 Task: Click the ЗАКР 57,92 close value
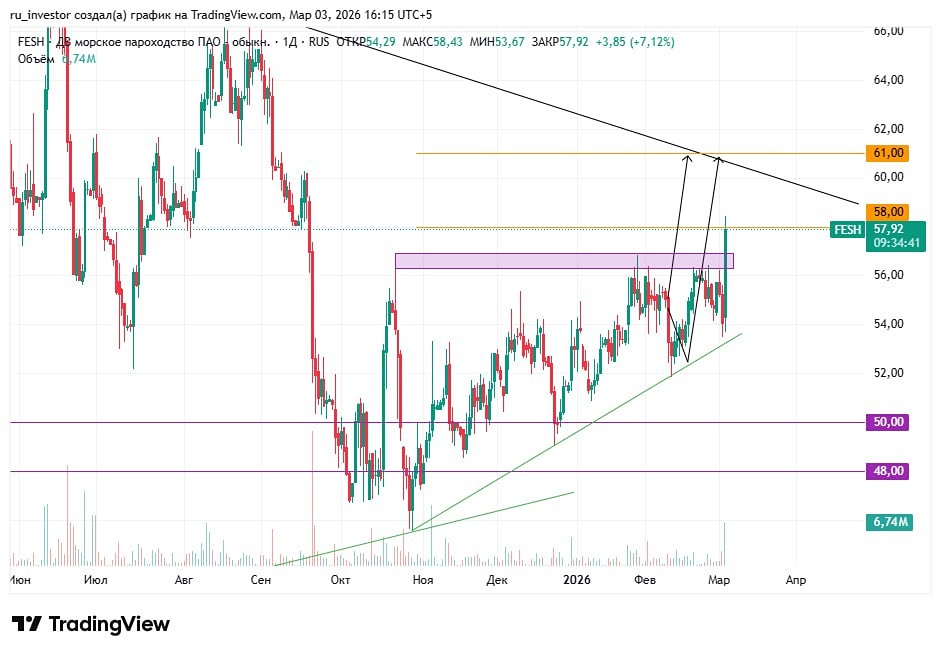click(x=561, y=42)
